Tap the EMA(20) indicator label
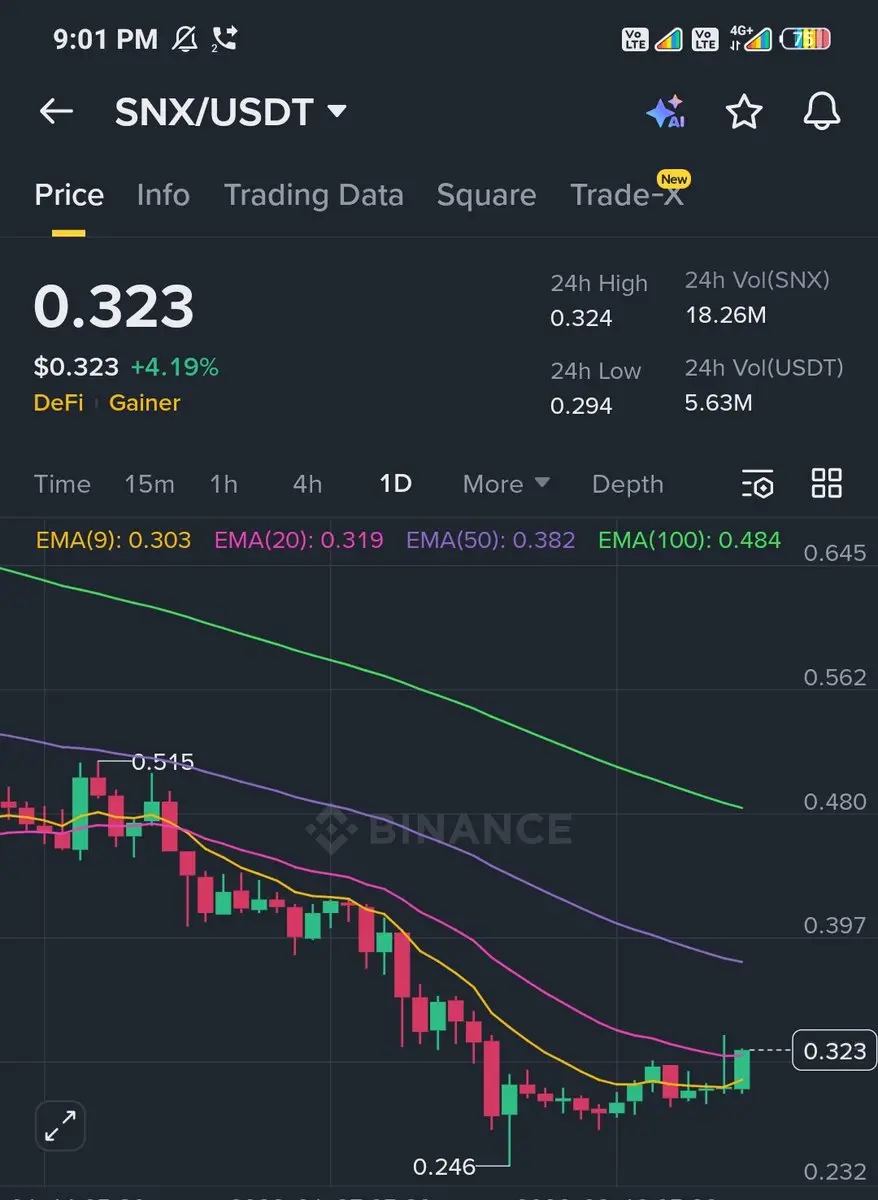The width and height of the screenshot is (878, 1200). pos(299,541)
